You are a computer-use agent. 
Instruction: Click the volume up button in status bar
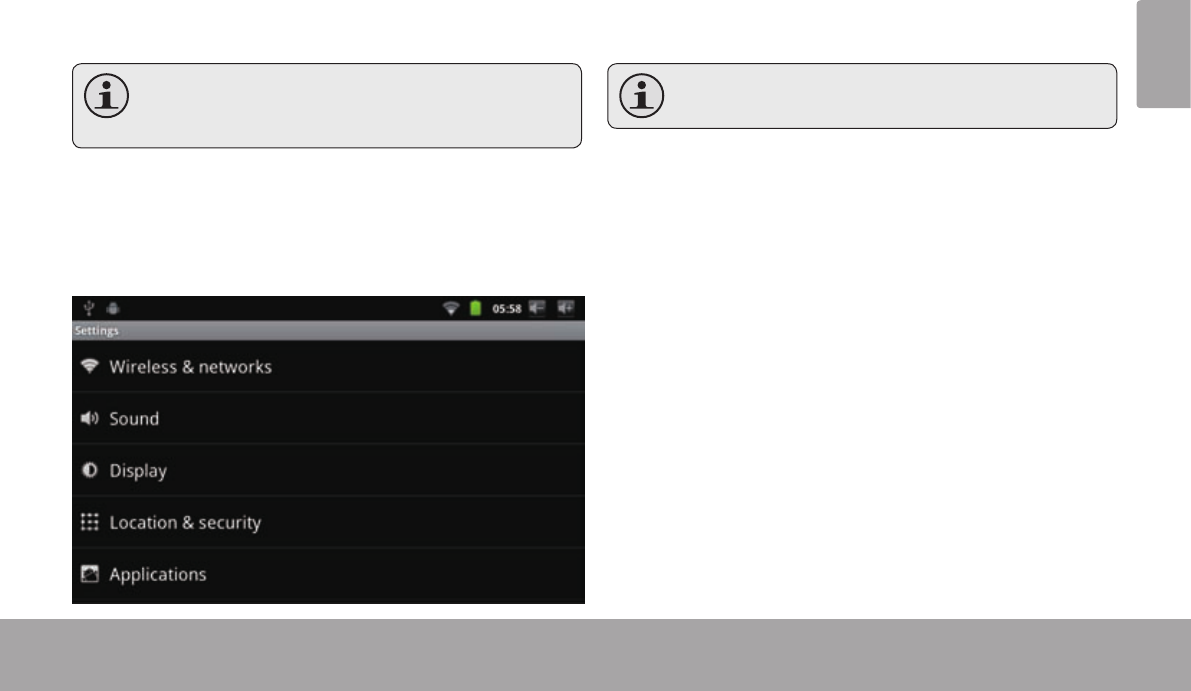[x=566, y=308]
